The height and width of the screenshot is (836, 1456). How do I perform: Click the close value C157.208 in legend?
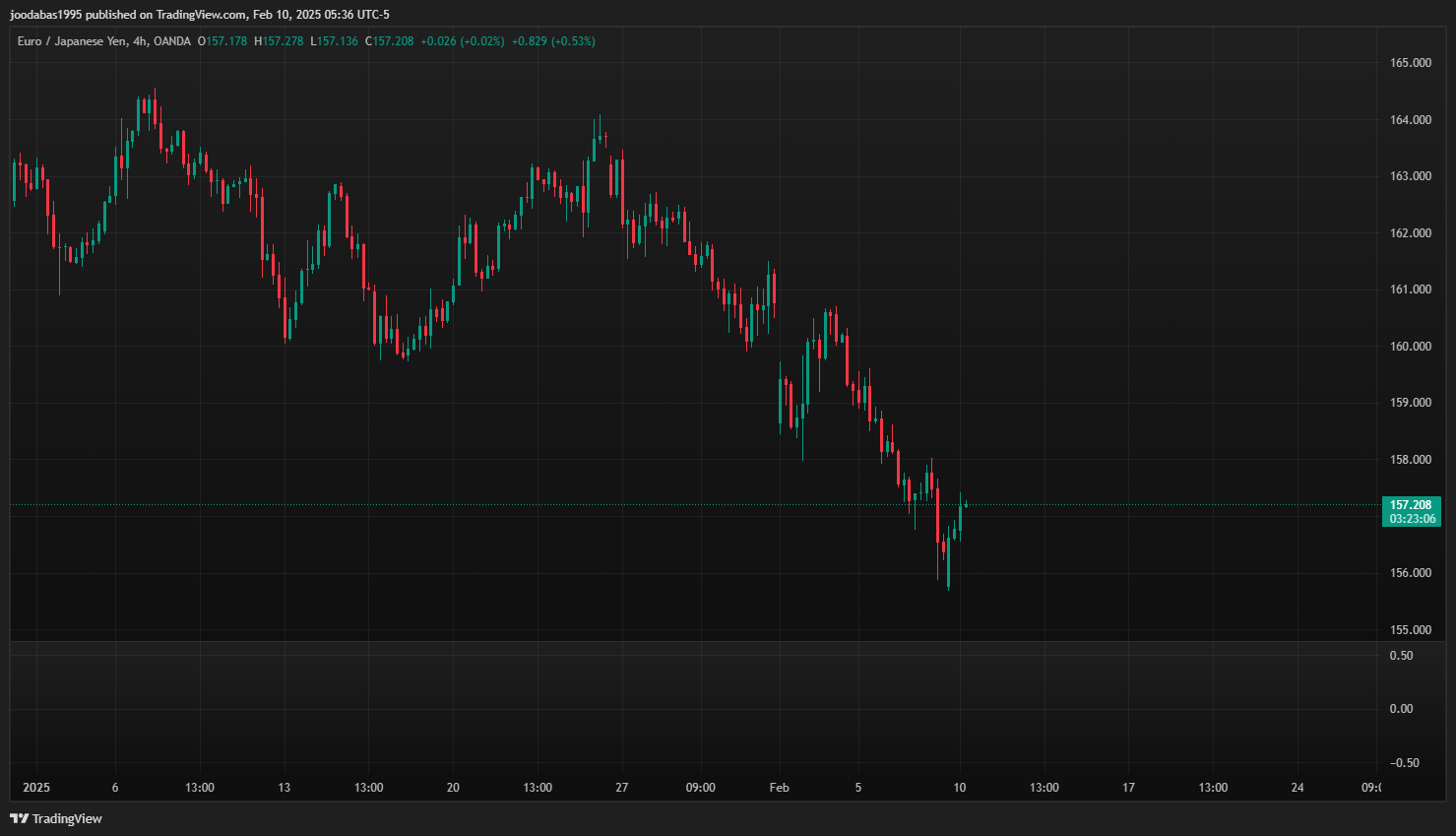[390, 41]
